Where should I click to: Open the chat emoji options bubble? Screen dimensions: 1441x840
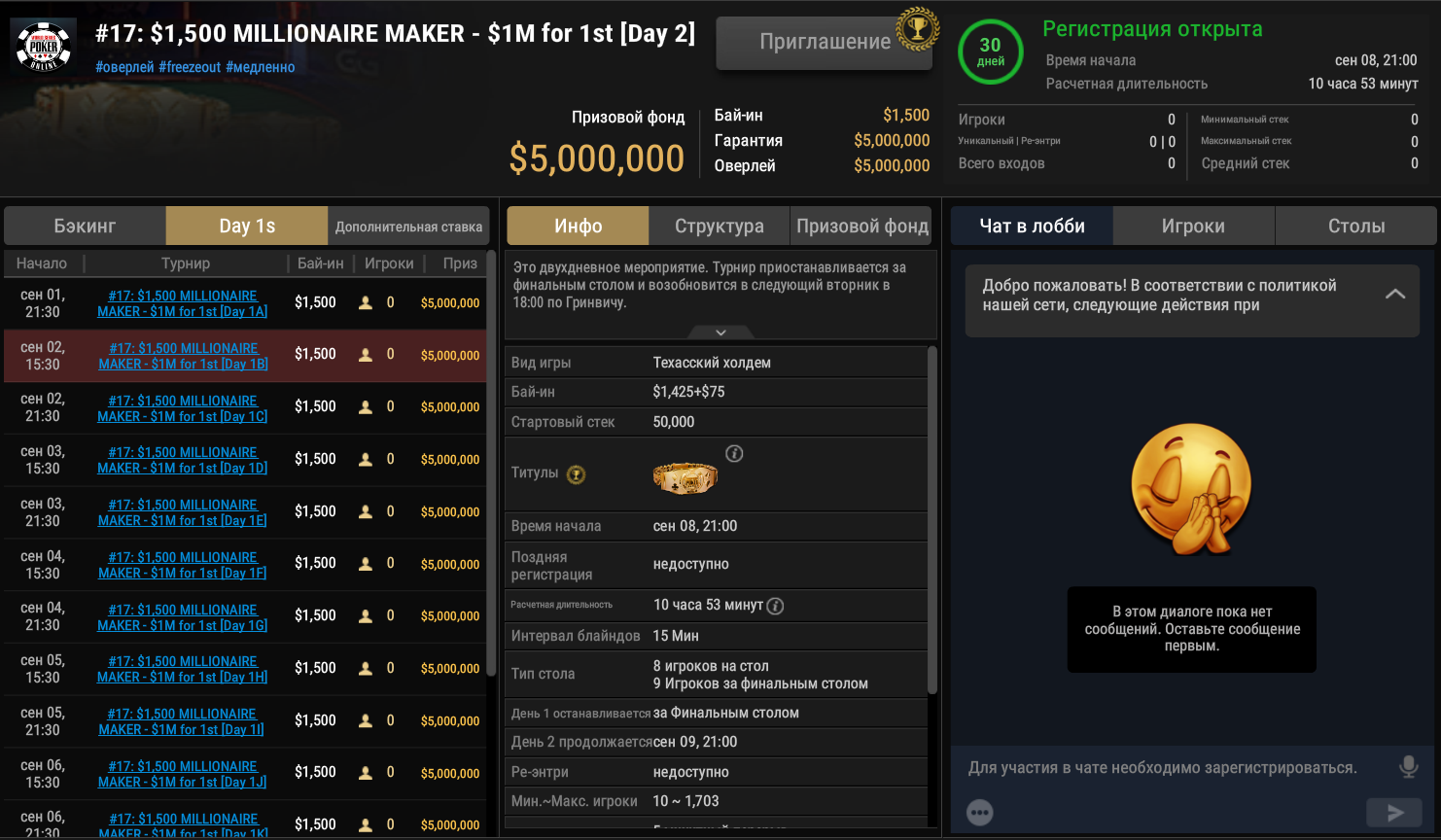(980, 813)
